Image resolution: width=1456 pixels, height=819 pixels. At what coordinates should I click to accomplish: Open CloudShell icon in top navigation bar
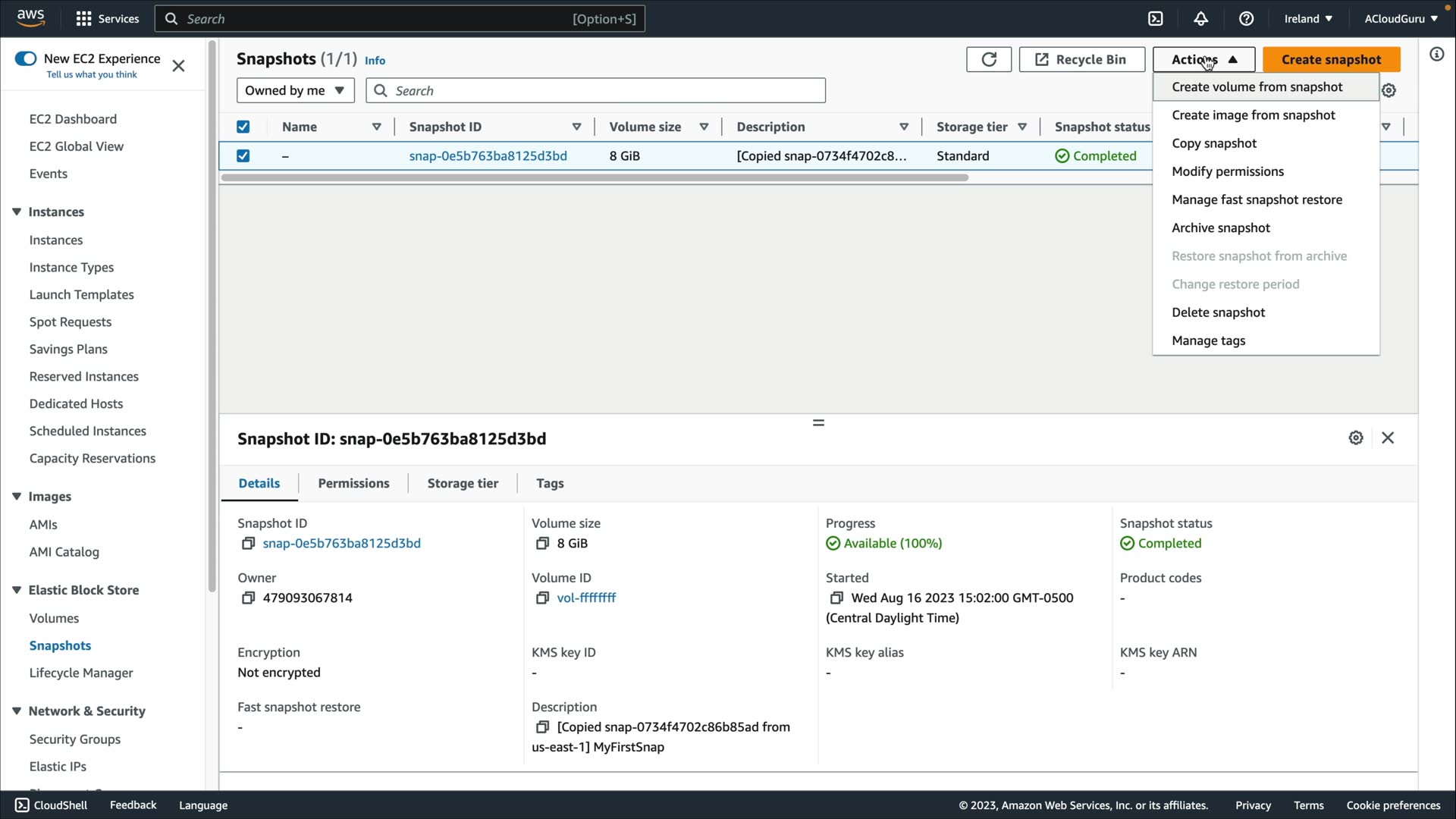click(x=1155, y=19)
